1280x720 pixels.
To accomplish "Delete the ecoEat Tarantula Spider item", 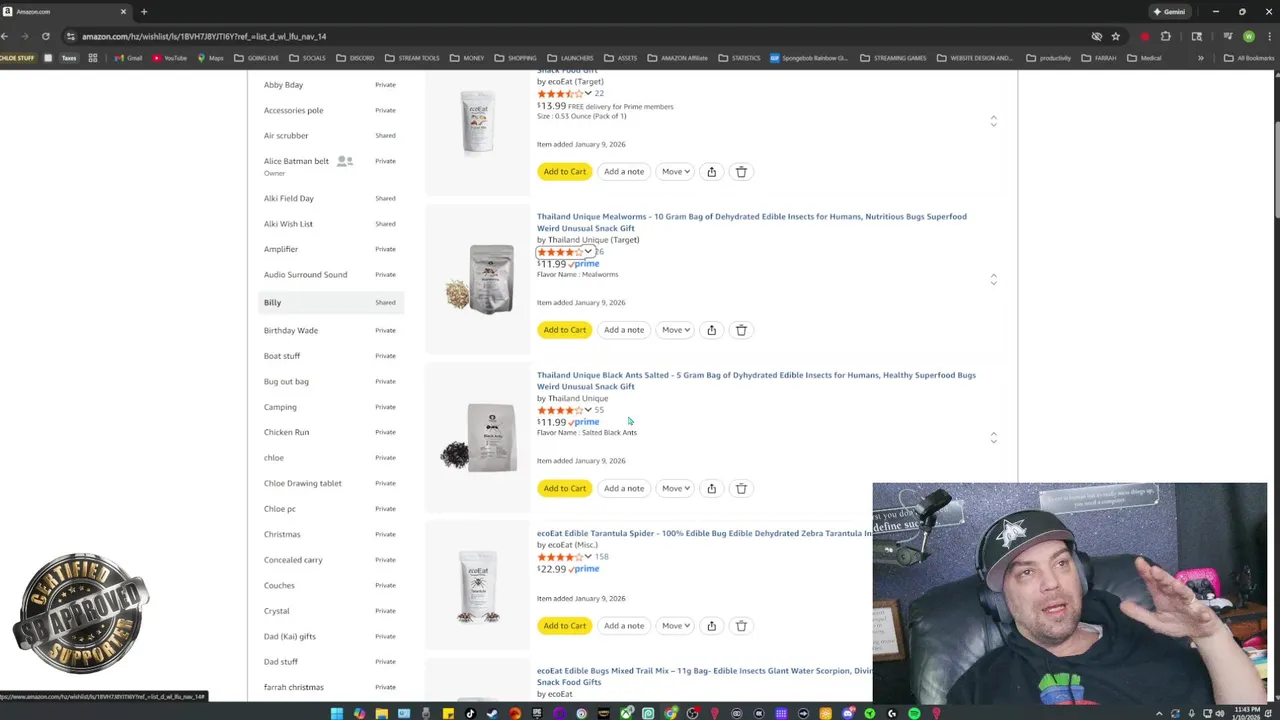I will 741,626.
